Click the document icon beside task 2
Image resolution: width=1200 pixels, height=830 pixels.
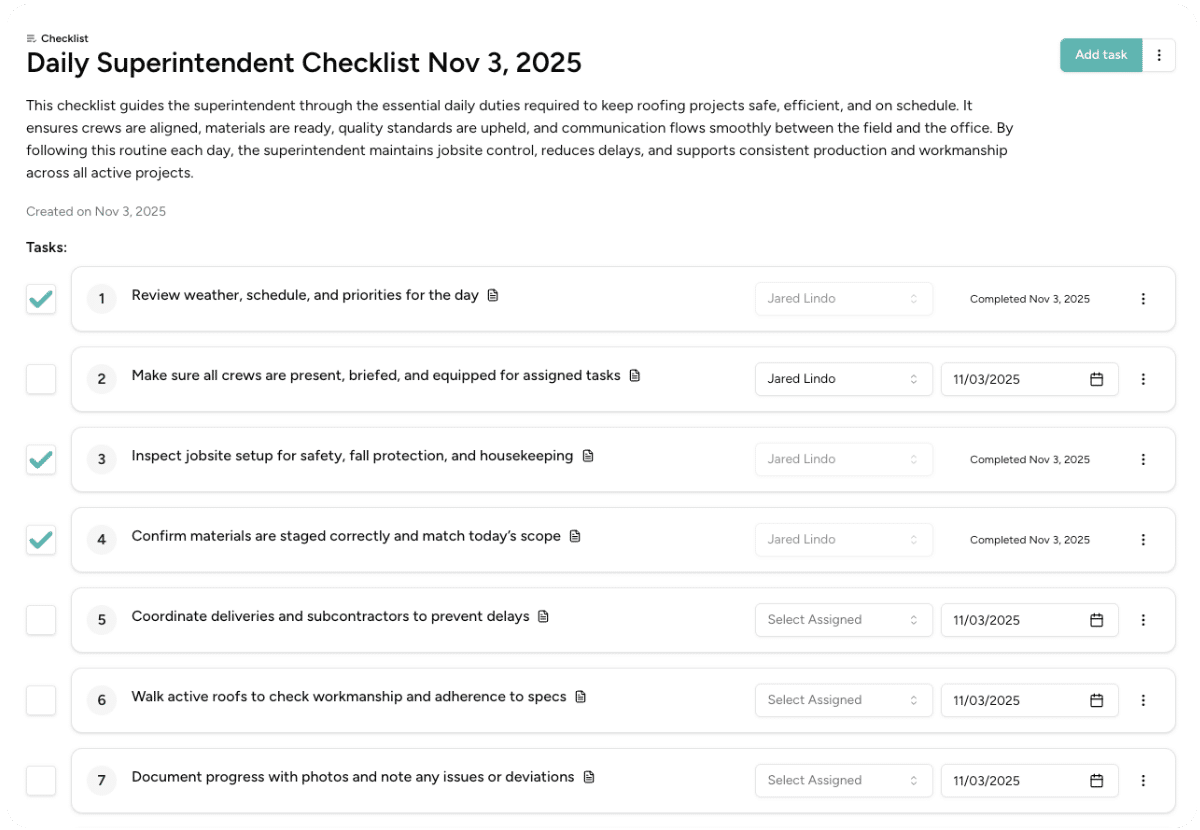pyautogui.click(x=634, y=375)
